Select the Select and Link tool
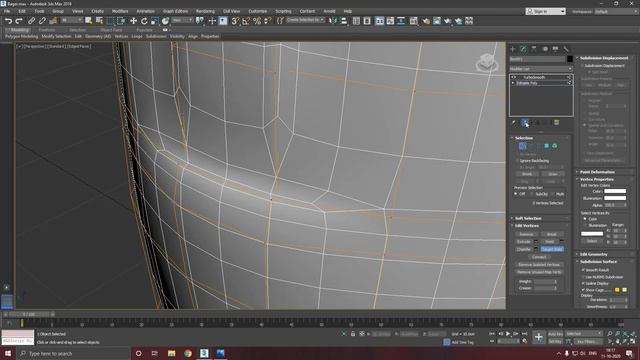 [31, 21]
